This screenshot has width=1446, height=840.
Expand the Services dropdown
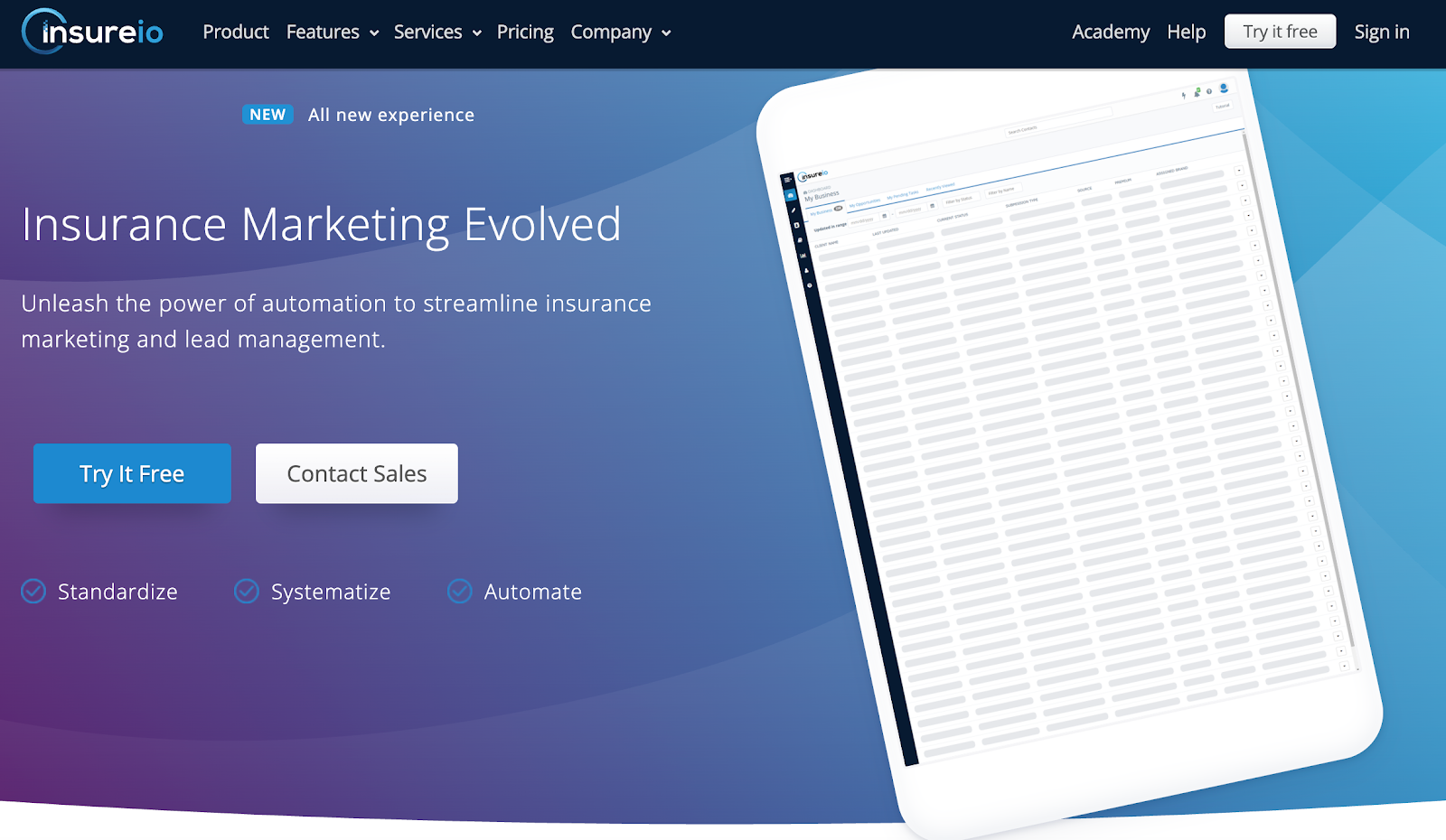pos(437,32)
